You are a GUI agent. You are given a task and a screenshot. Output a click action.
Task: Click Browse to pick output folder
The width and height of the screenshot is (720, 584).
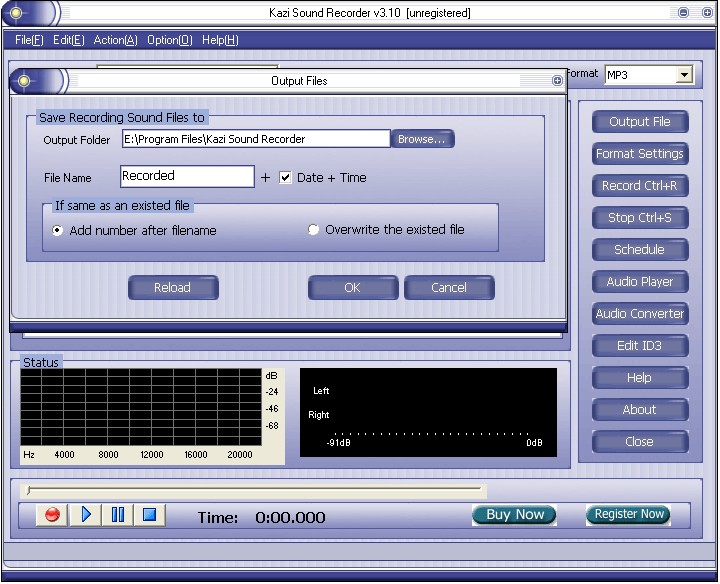pos(421,139)
